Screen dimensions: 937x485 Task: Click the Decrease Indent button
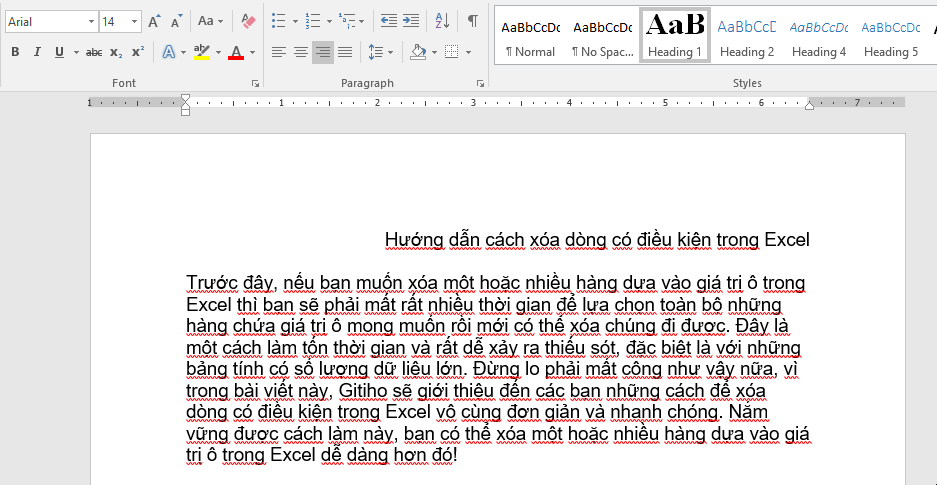389,22
